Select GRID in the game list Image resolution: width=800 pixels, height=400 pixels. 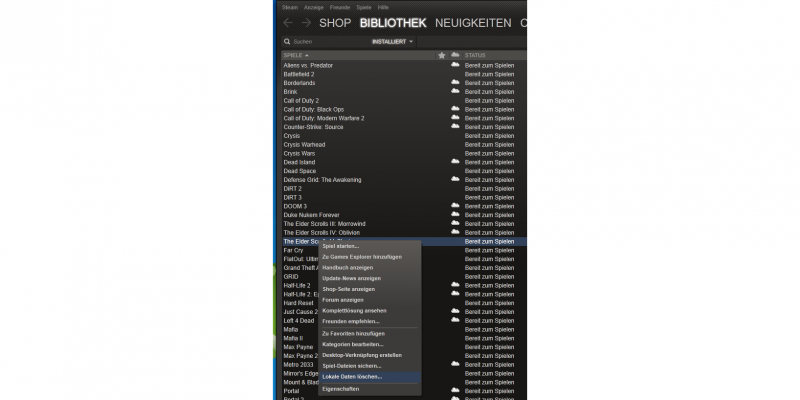tap(291, 277)
